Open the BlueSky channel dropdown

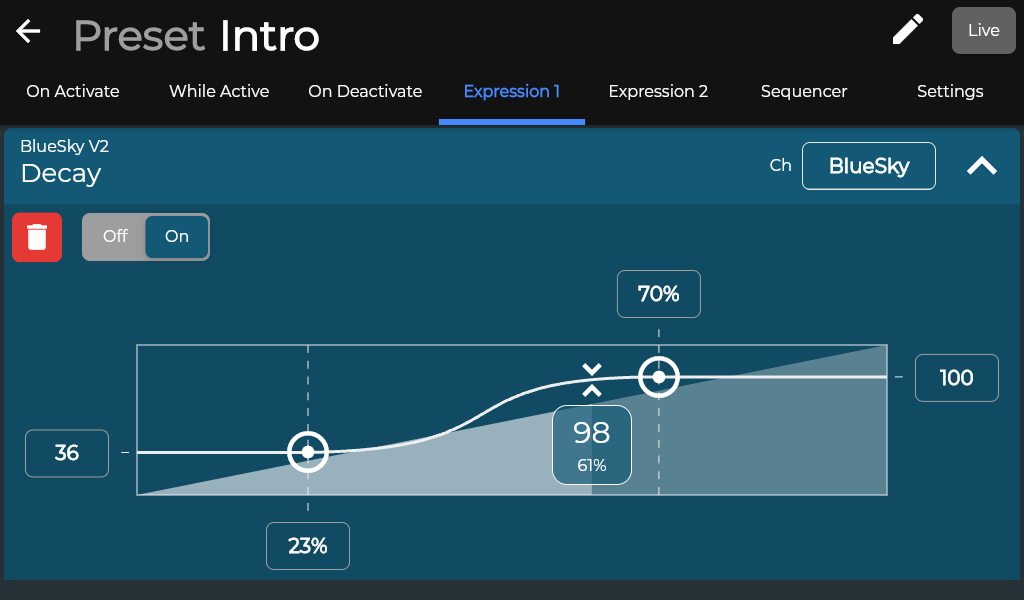(x=869, y=166)
